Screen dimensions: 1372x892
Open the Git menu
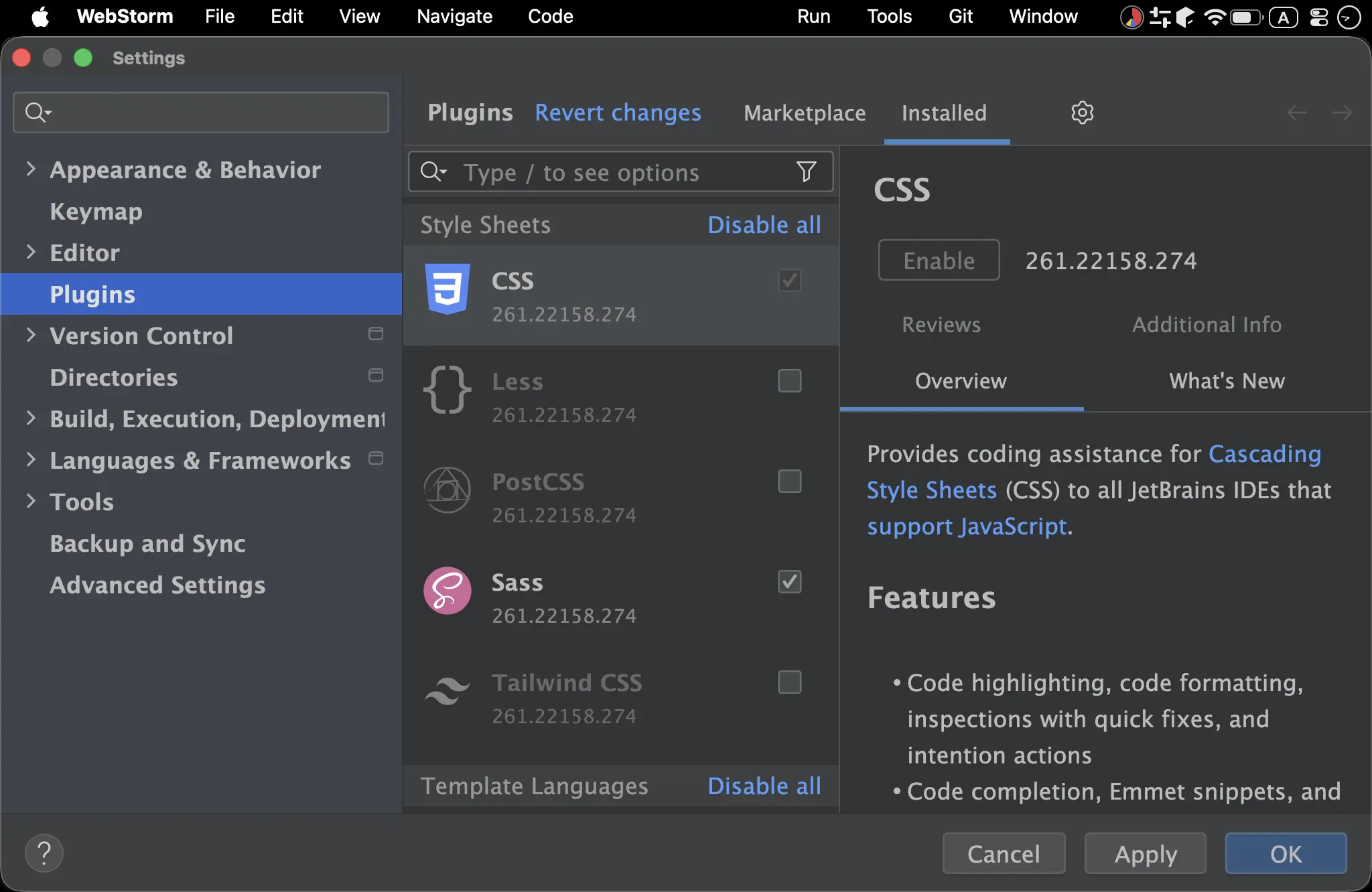(x=961, y=17)
